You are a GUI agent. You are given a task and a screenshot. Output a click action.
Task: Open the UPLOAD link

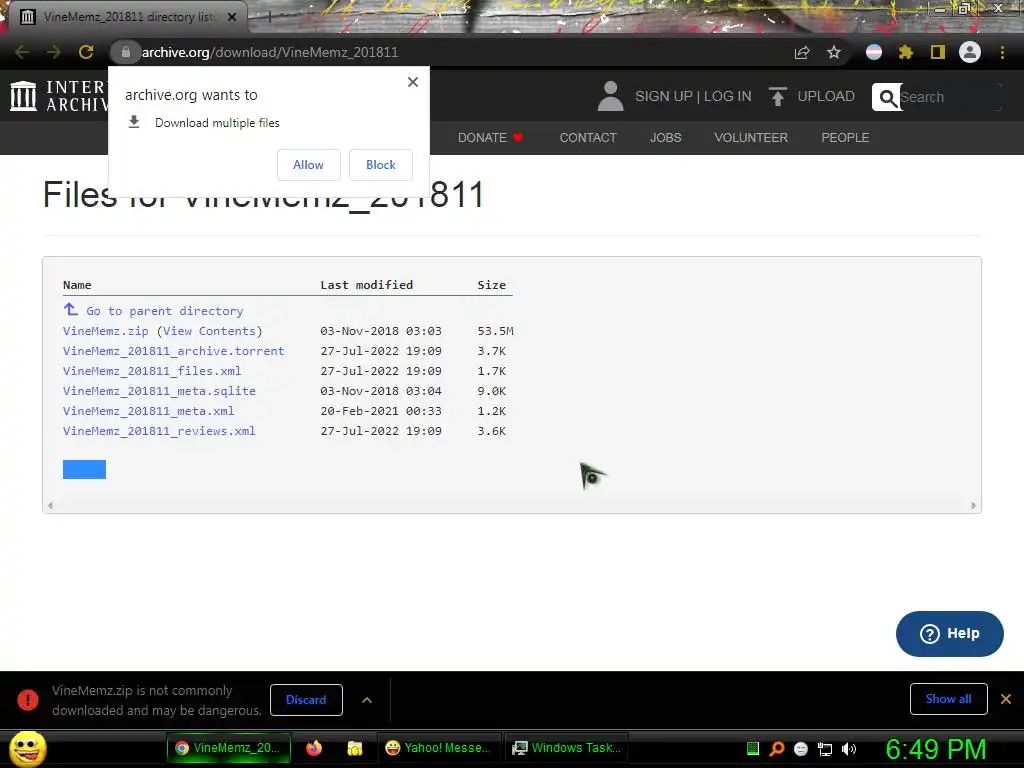tap(826, 96)
